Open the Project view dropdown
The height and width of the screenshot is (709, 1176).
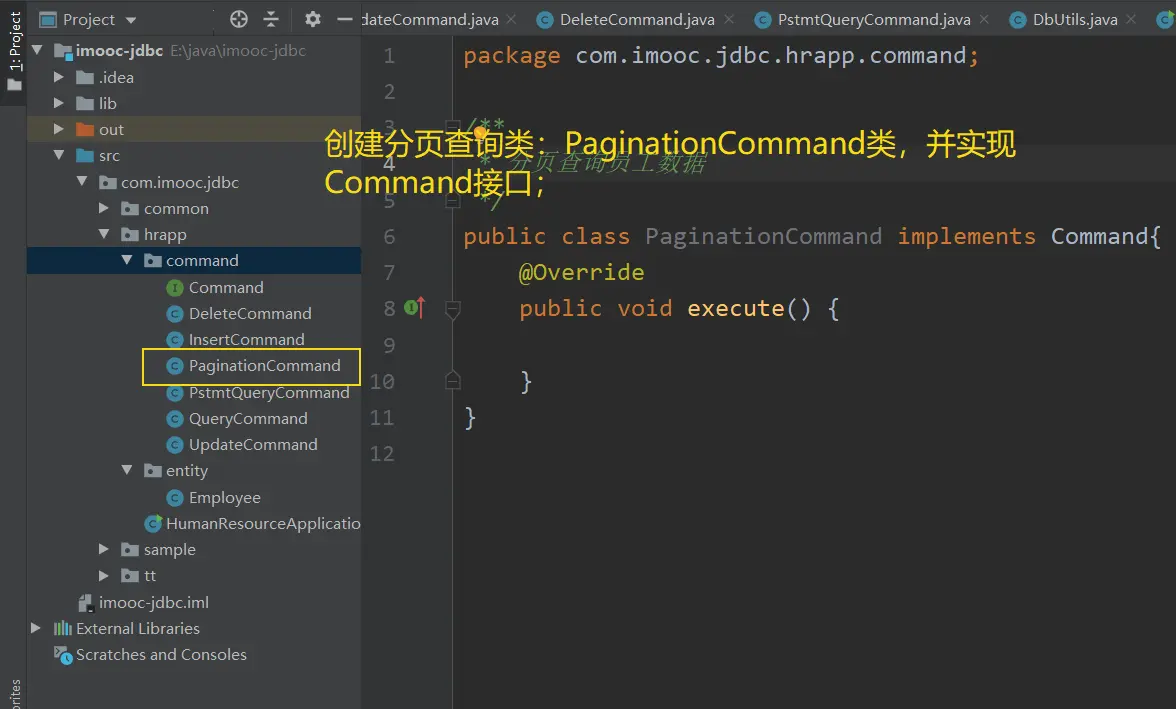(x=89, y=19)
